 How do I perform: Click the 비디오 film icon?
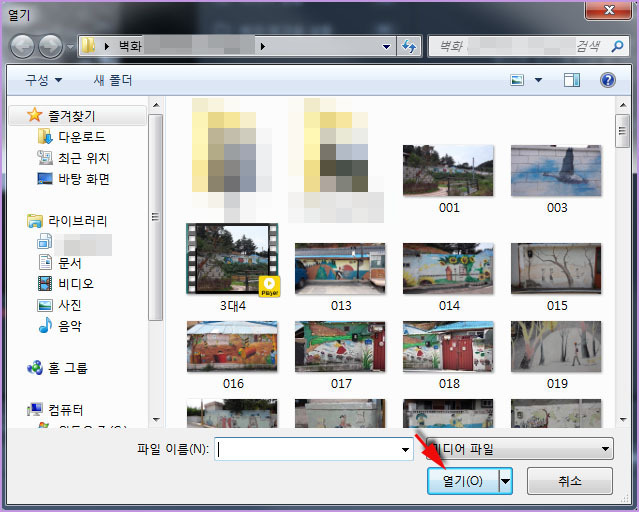pos(45,284)
